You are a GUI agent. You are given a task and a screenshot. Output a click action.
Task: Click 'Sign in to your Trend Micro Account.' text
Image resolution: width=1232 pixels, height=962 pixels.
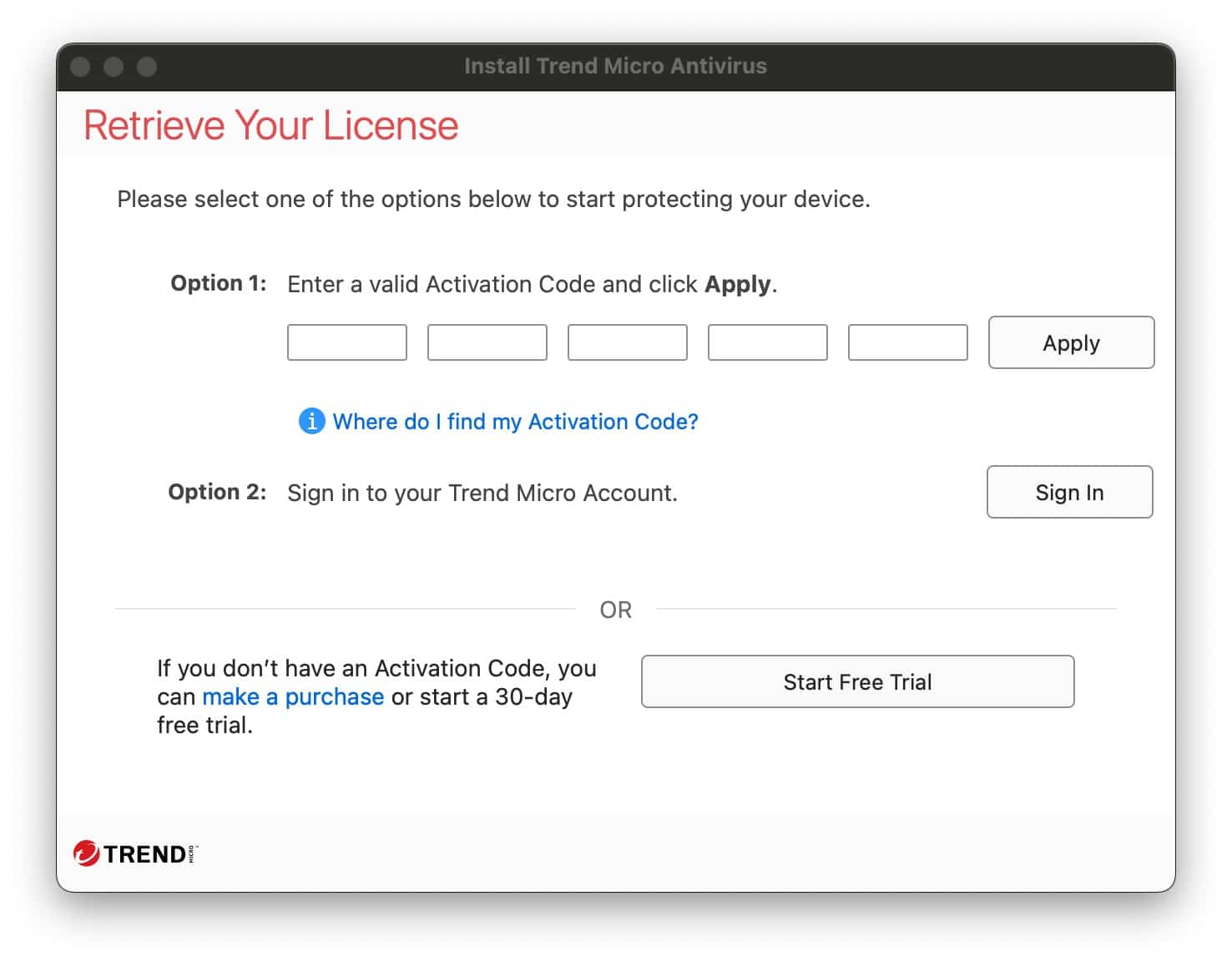coord(482,493)
